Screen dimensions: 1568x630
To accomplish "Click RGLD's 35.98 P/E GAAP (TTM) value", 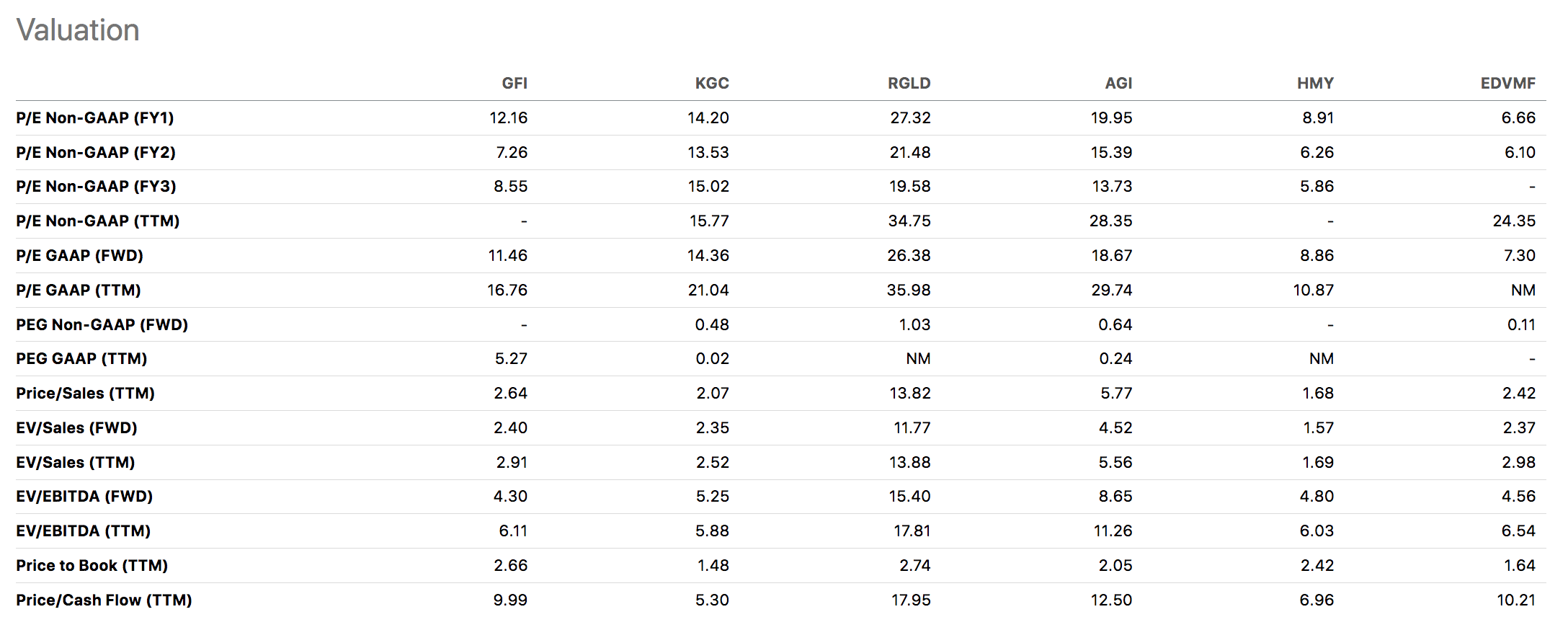I will coord(909,290).
